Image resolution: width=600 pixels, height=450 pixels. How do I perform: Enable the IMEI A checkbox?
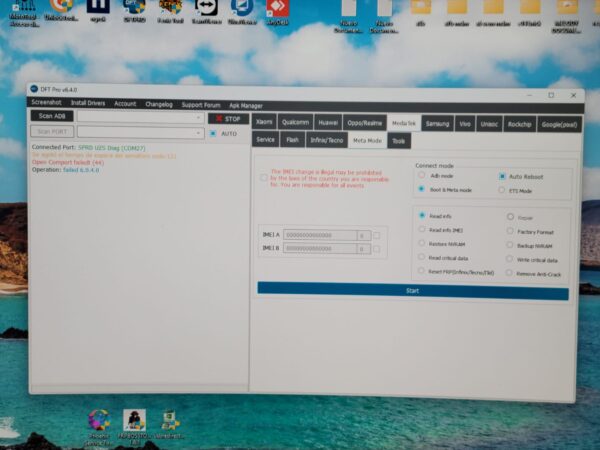[x=377, y=235]
